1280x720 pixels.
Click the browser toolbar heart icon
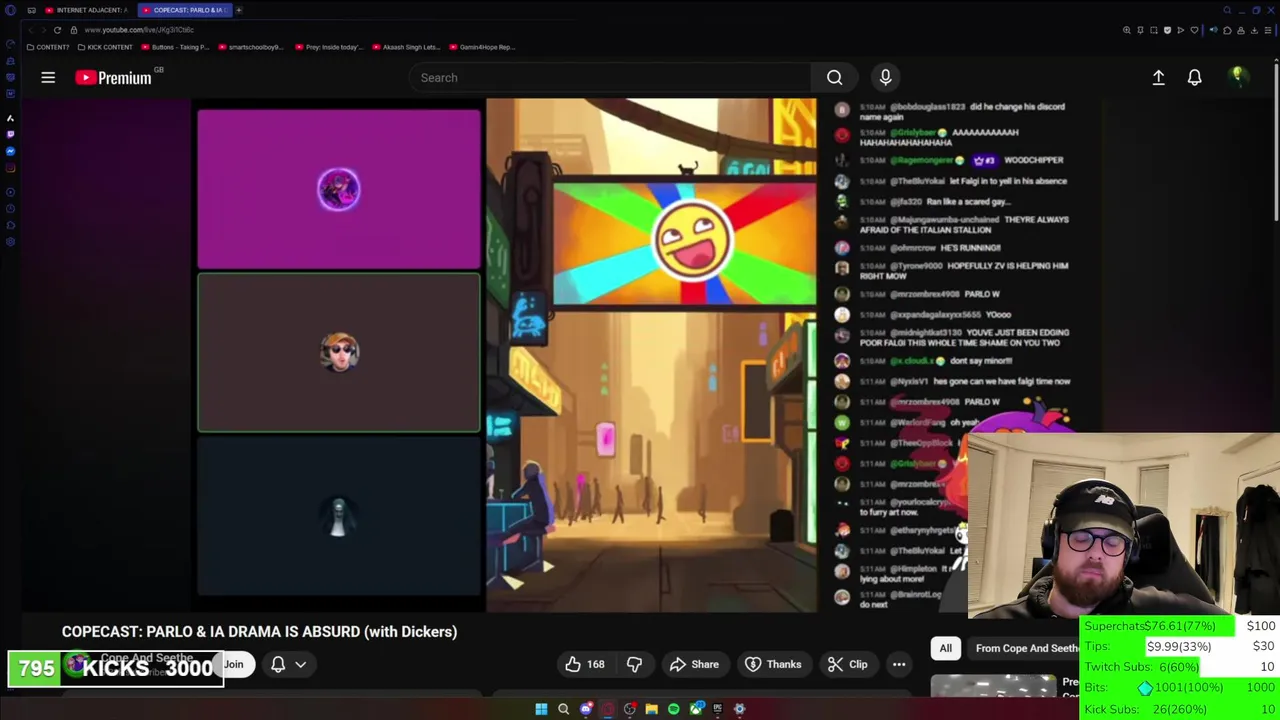(x=1194, y=30)
